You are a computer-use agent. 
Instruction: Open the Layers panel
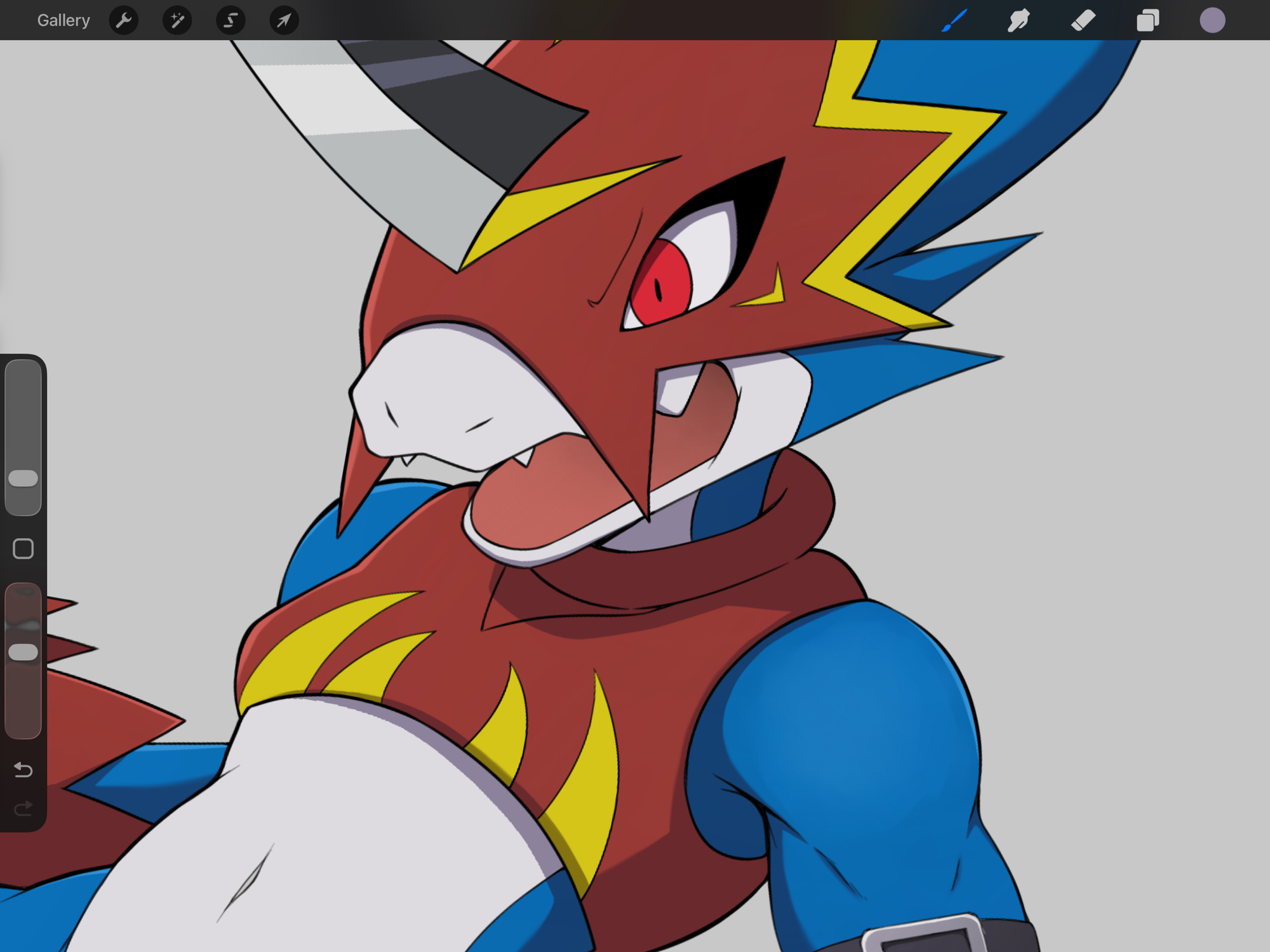tap(1147, 20)
